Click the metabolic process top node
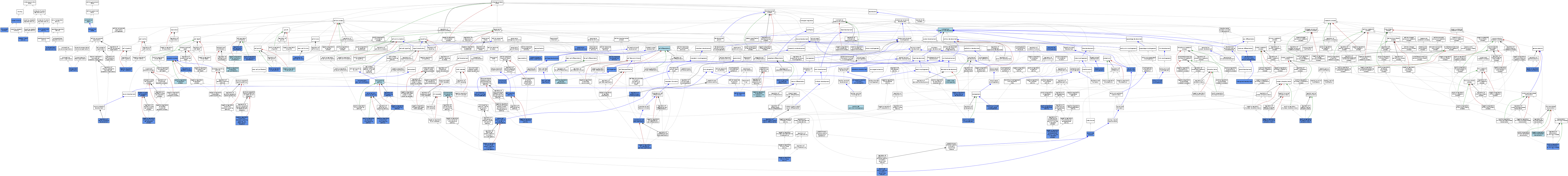 click(1331, 21)
